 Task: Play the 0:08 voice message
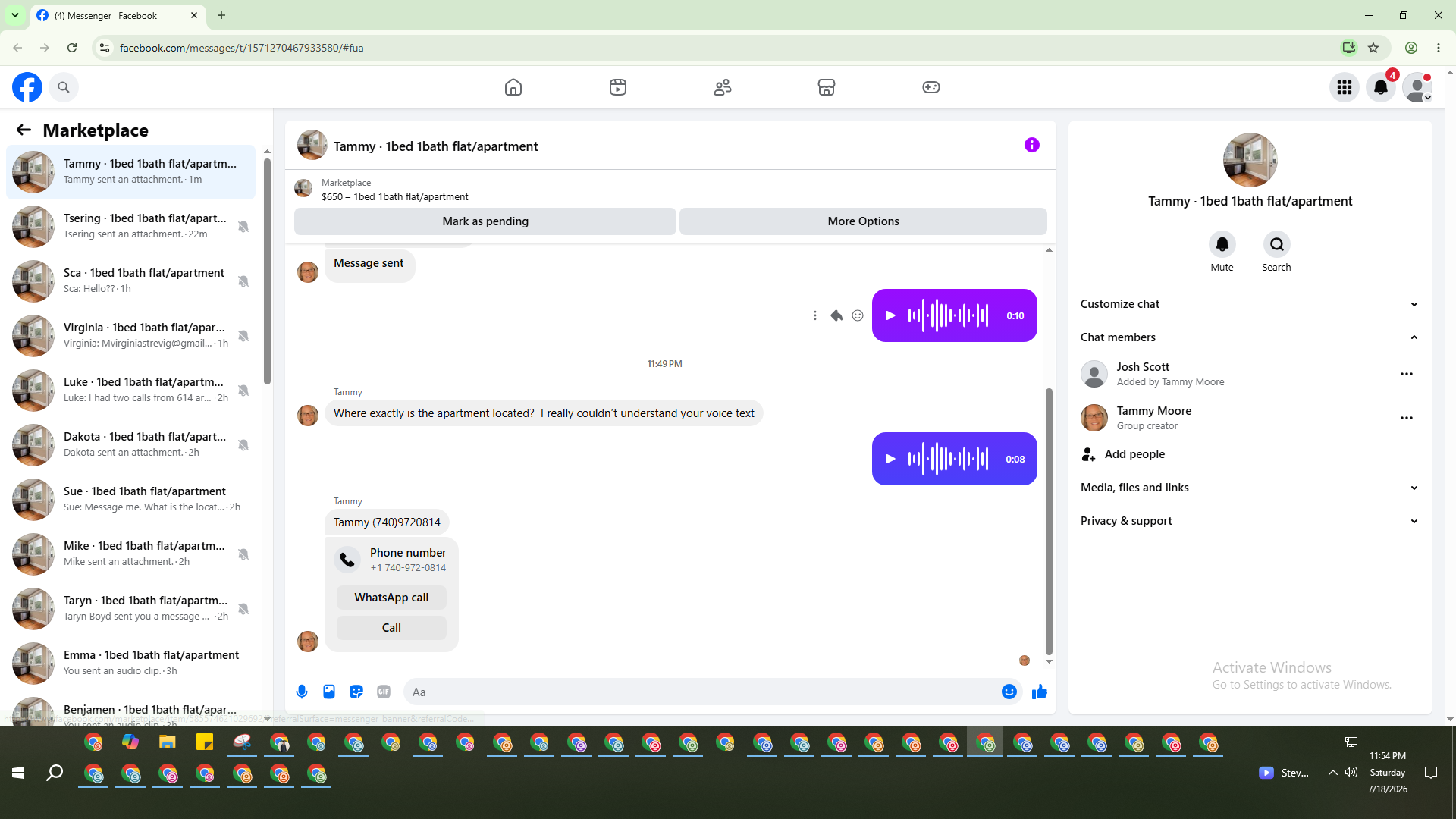click(x=891, y=459)
